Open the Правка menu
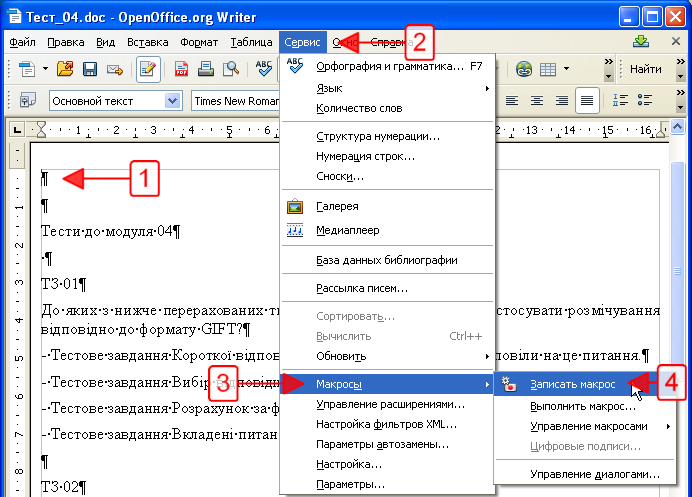This screenshot has width=692, height=497. 65,42
